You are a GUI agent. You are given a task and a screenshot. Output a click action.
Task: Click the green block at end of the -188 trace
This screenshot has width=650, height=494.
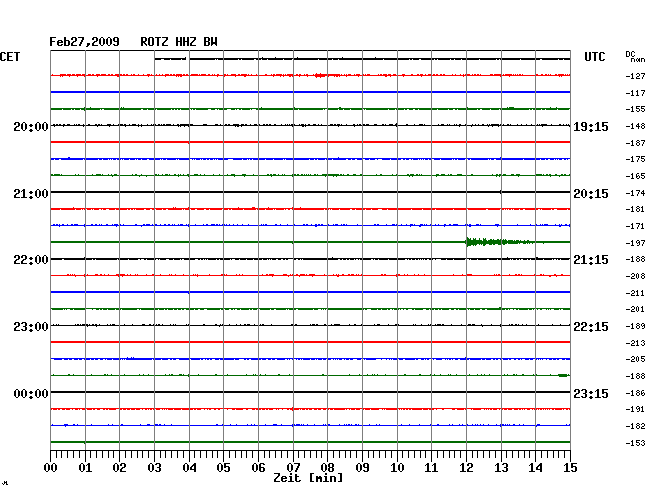[563, 375]
